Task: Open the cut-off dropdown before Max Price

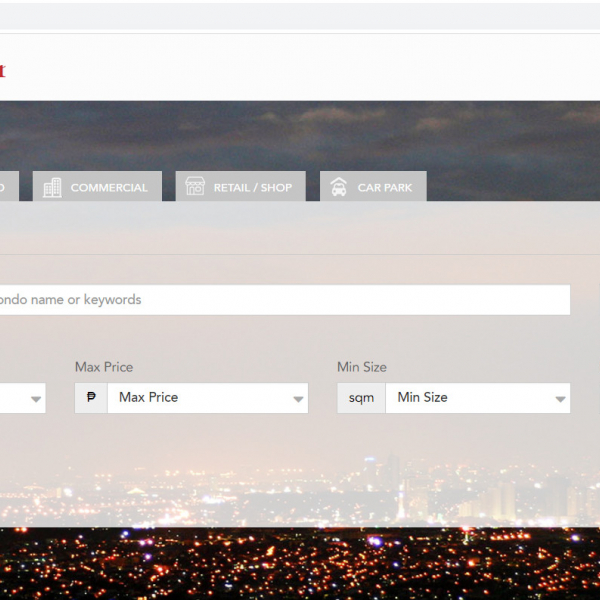Action: pos(36,399)
